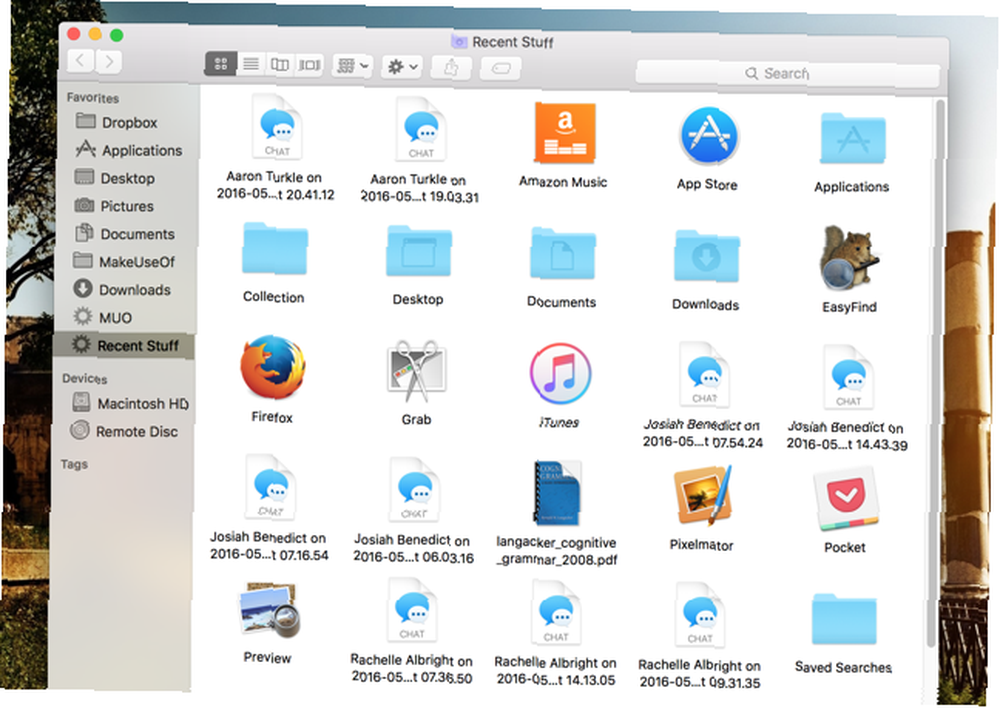This screenshot has width=1000, height=708.
Task: Open the Amazon Music app icon
Action: coord(564,133)
